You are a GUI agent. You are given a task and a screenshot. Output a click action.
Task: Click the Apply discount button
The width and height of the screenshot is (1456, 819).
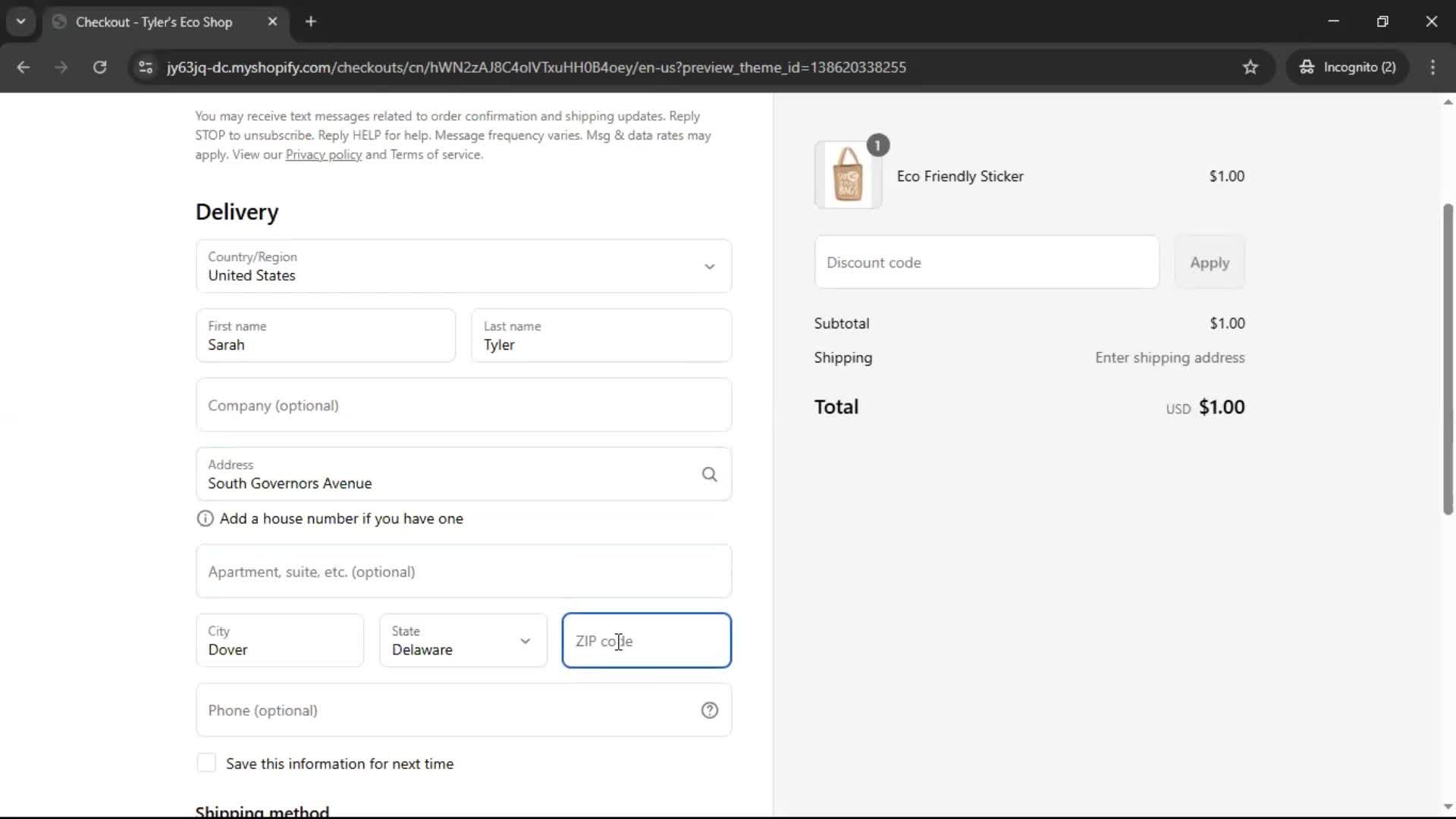click(1209, 262)
